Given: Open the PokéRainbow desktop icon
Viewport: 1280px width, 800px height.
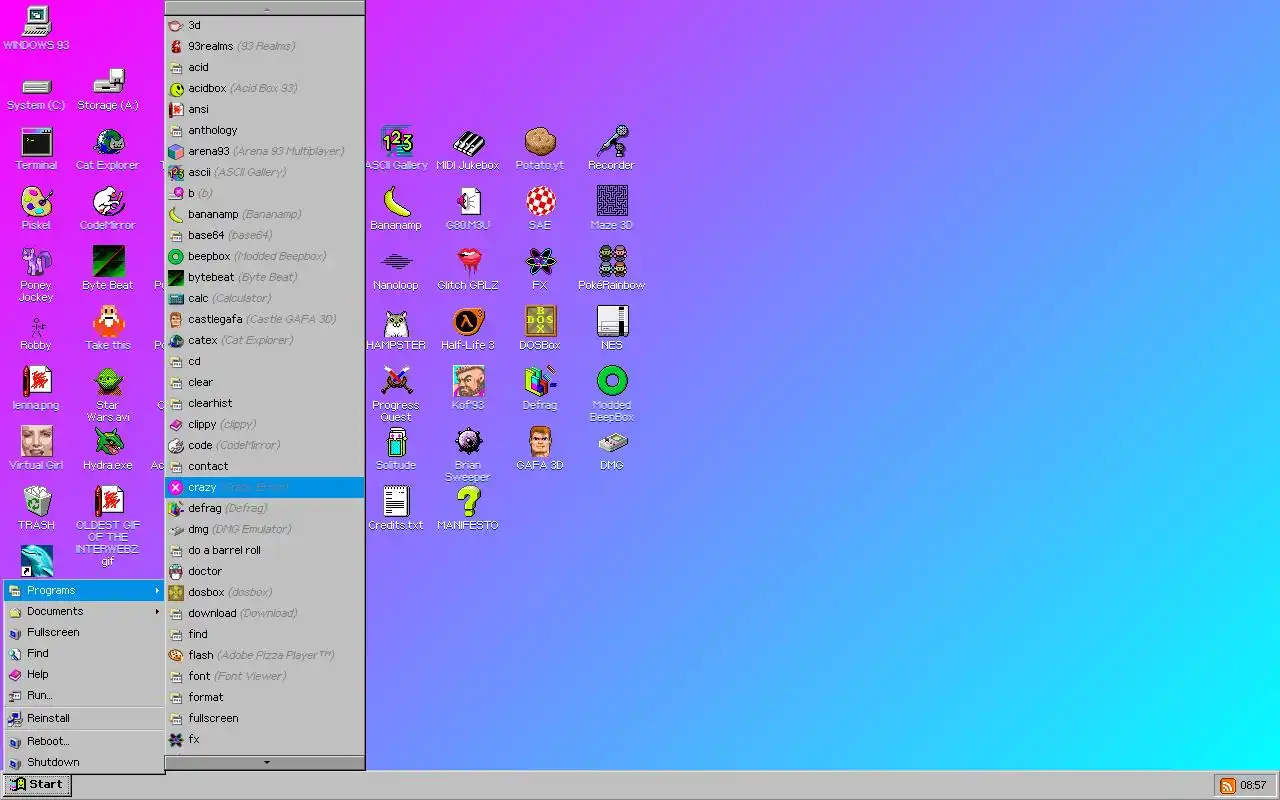Looking at the screenshot, I should pyautogui.click(x=612, y=269).
